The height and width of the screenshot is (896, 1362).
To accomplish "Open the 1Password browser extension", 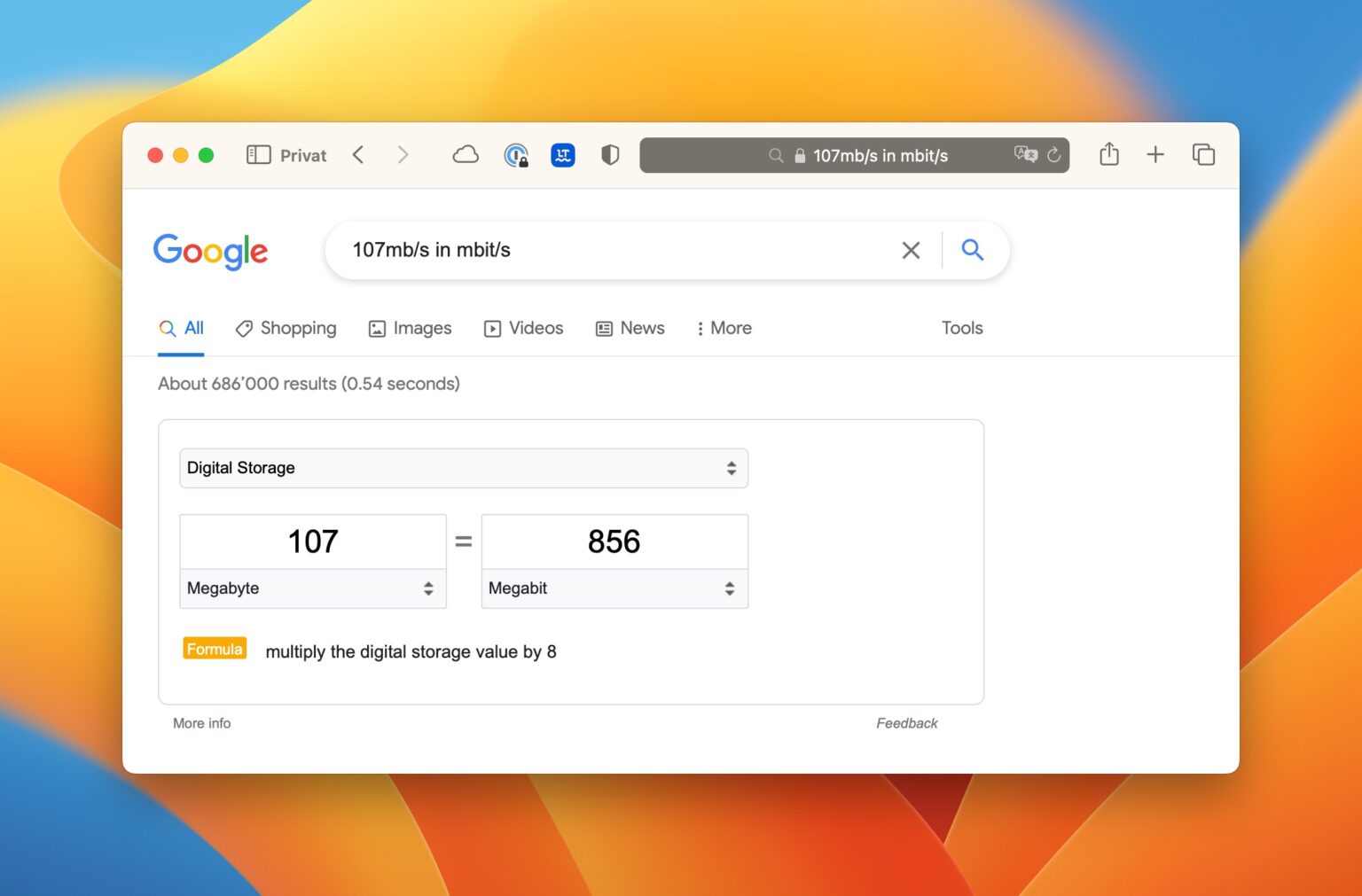I will click(517, 154).
